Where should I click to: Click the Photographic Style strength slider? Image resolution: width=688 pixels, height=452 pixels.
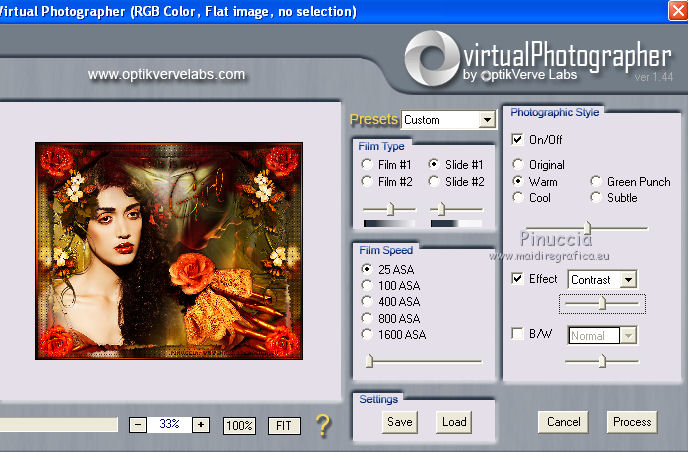pyautogui.click(x=587, y=228)
